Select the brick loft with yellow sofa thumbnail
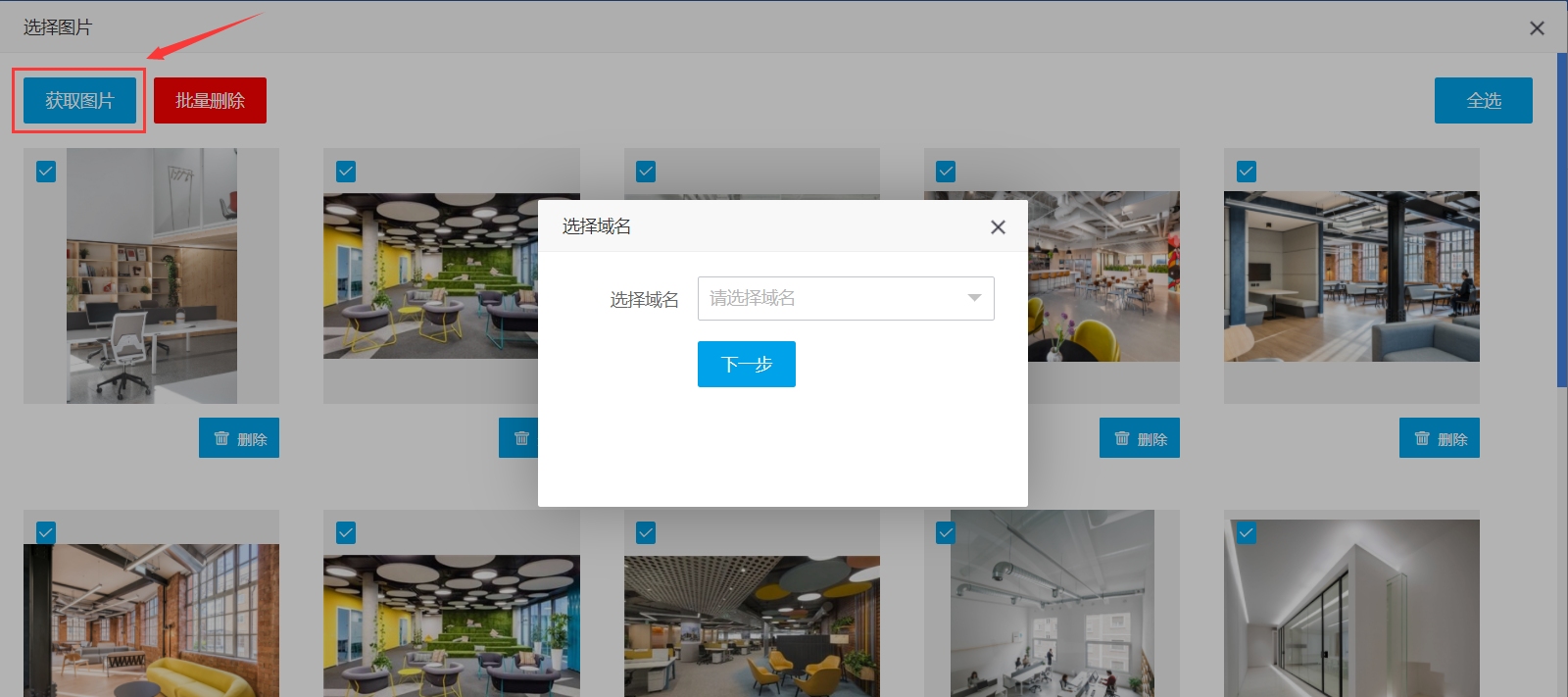This screenshot has height=697, width=1568. [151, 621]
